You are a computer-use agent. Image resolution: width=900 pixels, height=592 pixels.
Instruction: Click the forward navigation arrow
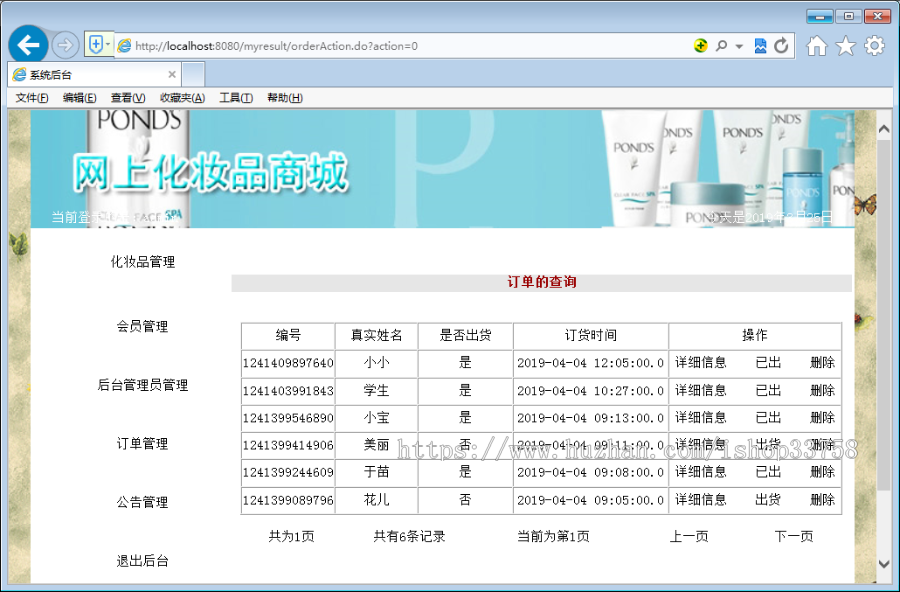point(65,45)
